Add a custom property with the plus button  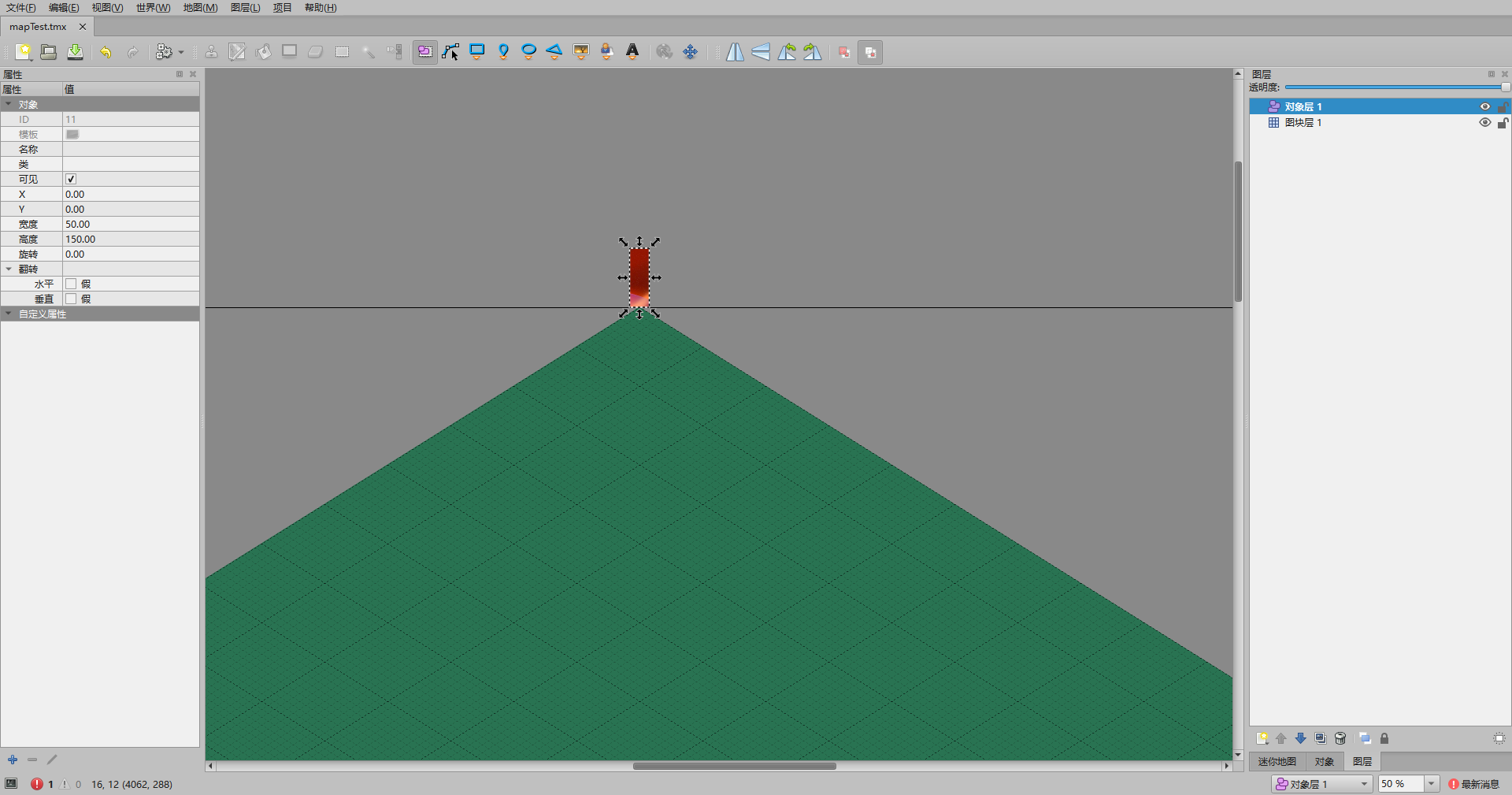coord(12,760)
